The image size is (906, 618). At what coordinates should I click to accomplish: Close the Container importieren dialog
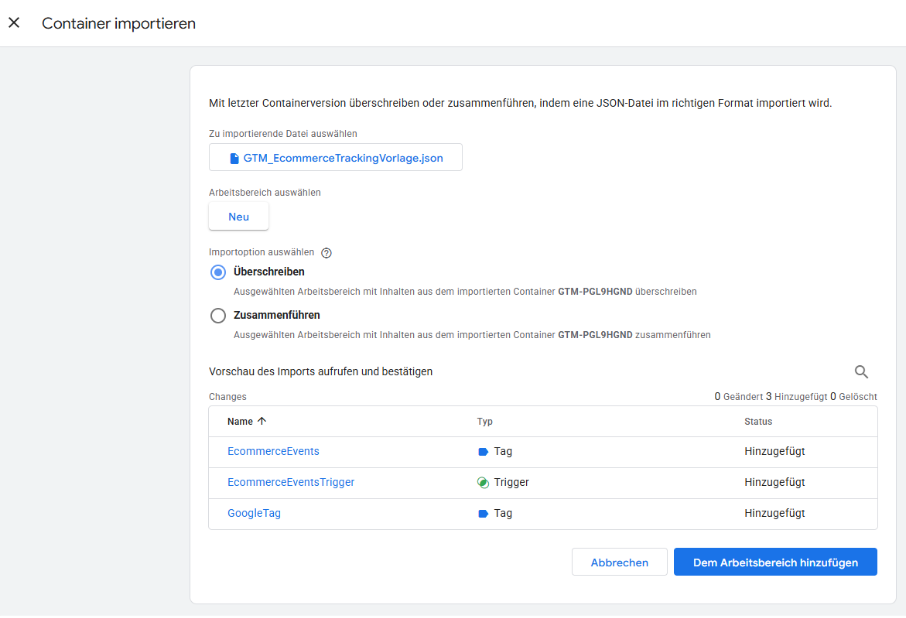[14, 23]
